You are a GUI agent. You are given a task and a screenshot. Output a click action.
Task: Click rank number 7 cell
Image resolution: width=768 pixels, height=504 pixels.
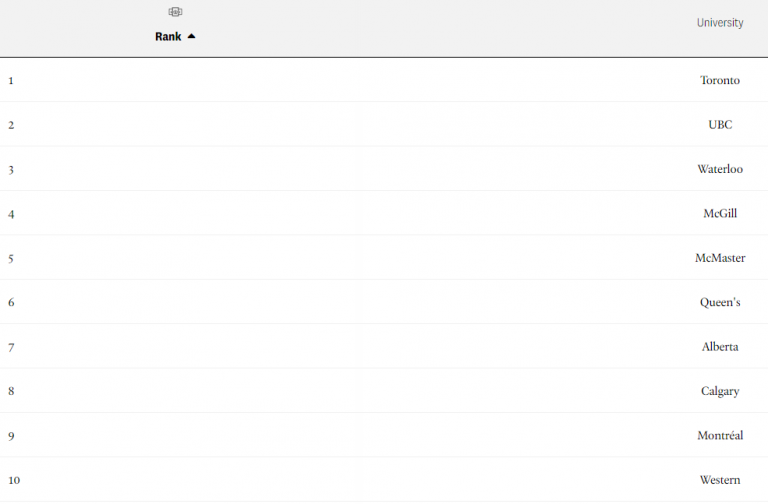pos(11,348)
